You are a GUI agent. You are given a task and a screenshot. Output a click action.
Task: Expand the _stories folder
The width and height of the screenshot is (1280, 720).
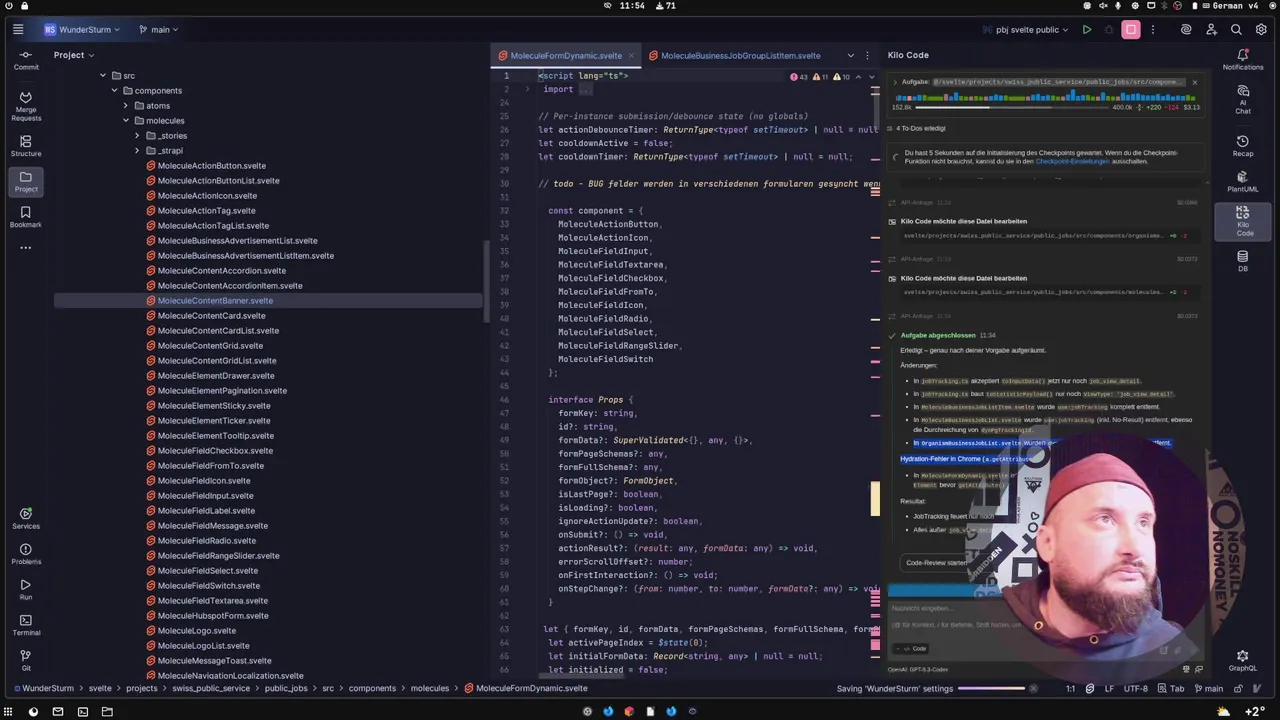click(x=137, y=136)
